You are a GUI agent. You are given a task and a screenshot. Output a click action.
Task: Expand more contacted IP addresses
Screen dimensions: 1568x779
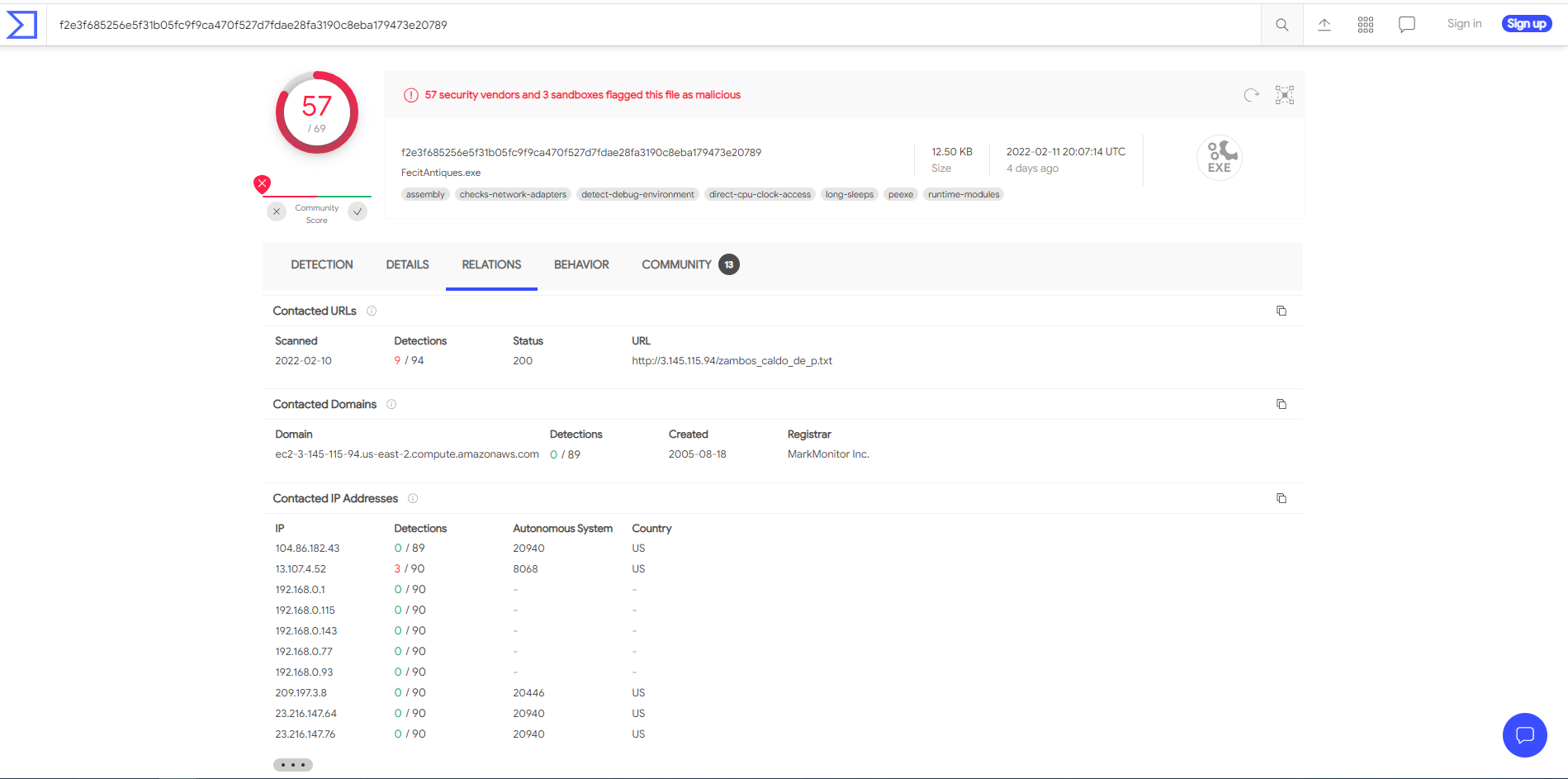pos(292,765)
